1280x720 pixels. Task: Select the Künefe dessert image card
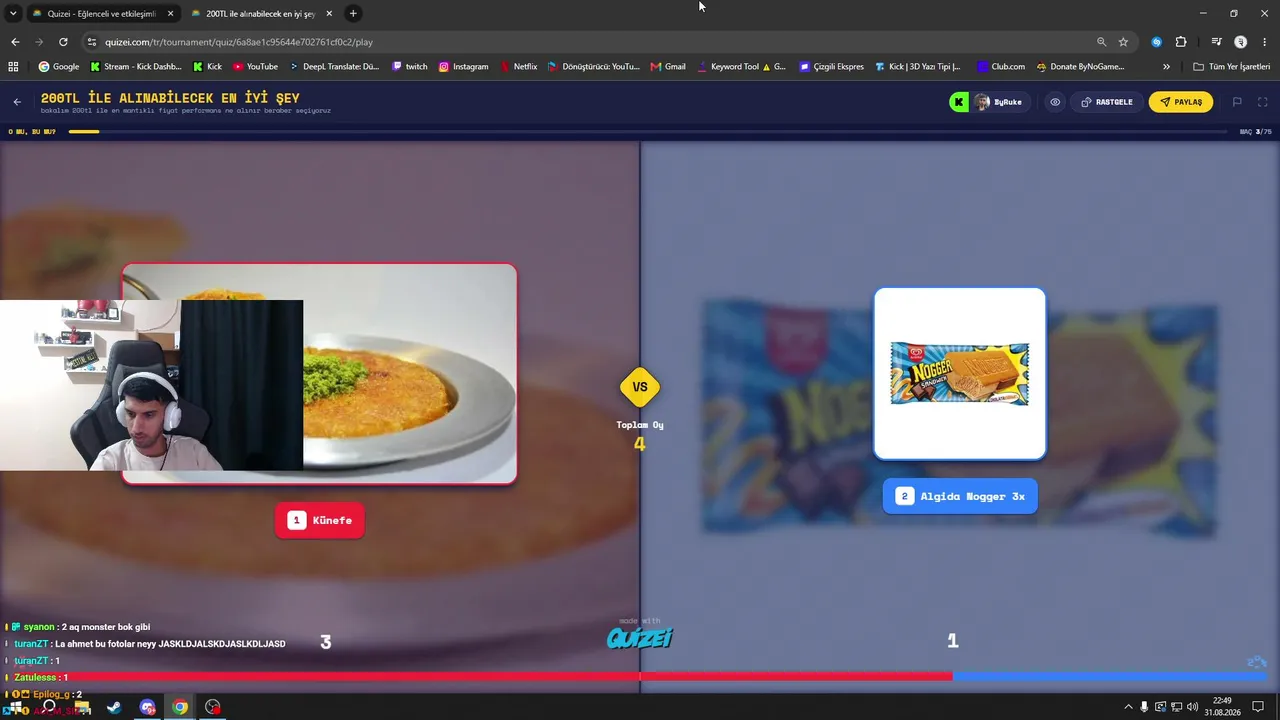tap(319, 374)
